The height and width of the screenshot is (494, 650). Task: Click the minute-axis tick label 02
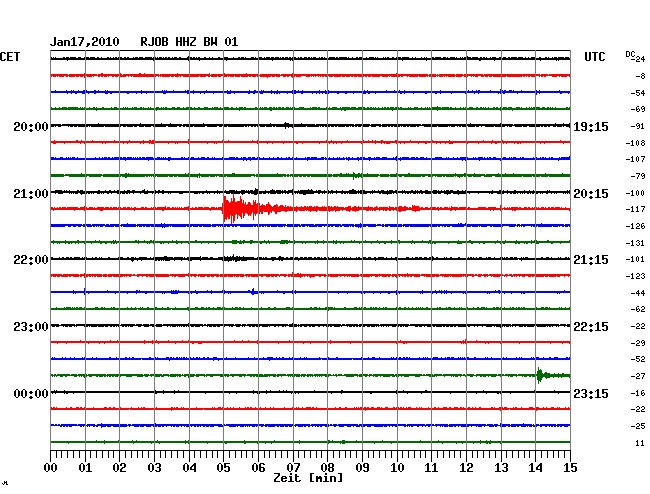pos(119,468)
